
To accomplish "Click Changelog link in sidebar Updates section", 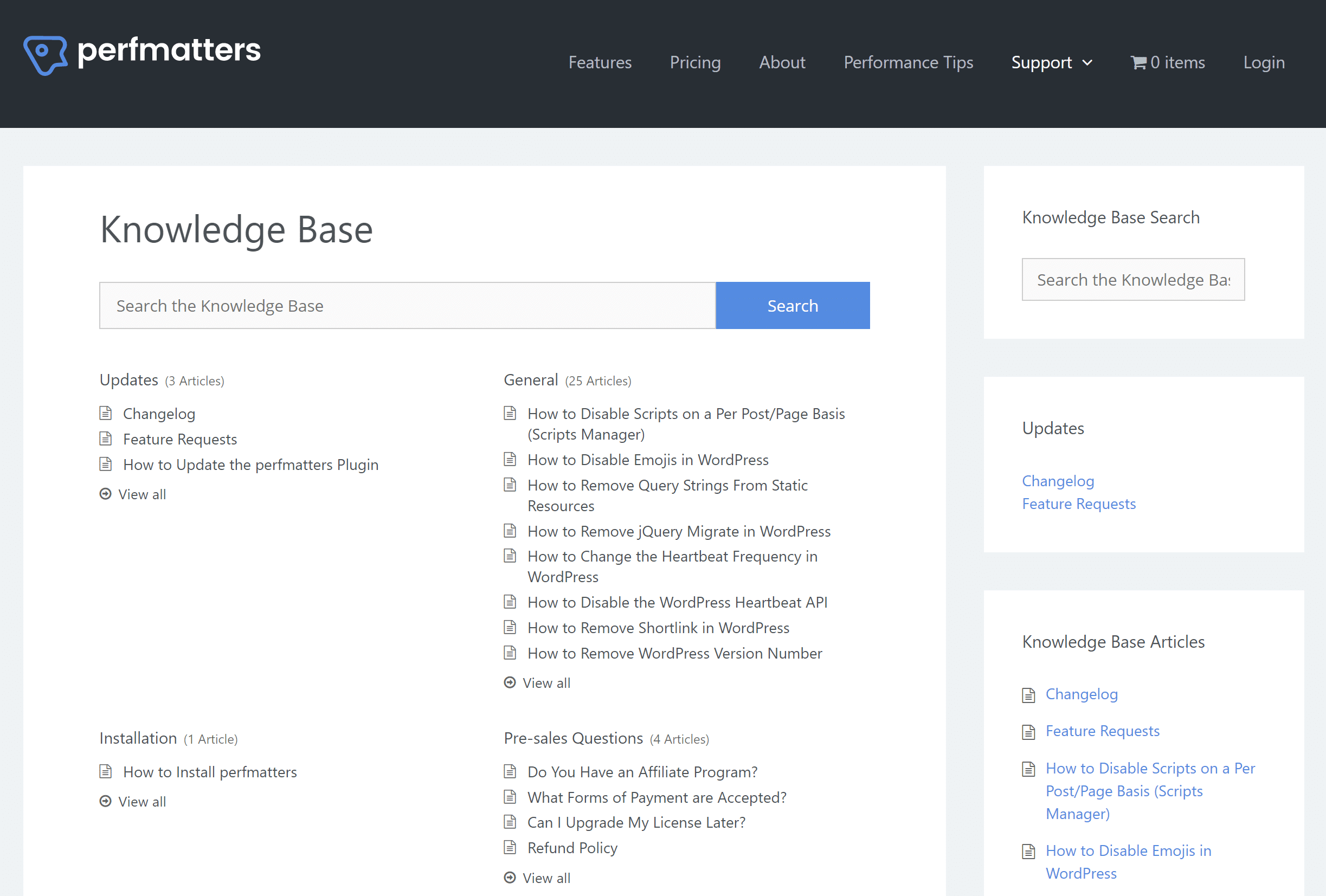I will click(1058, 480).
